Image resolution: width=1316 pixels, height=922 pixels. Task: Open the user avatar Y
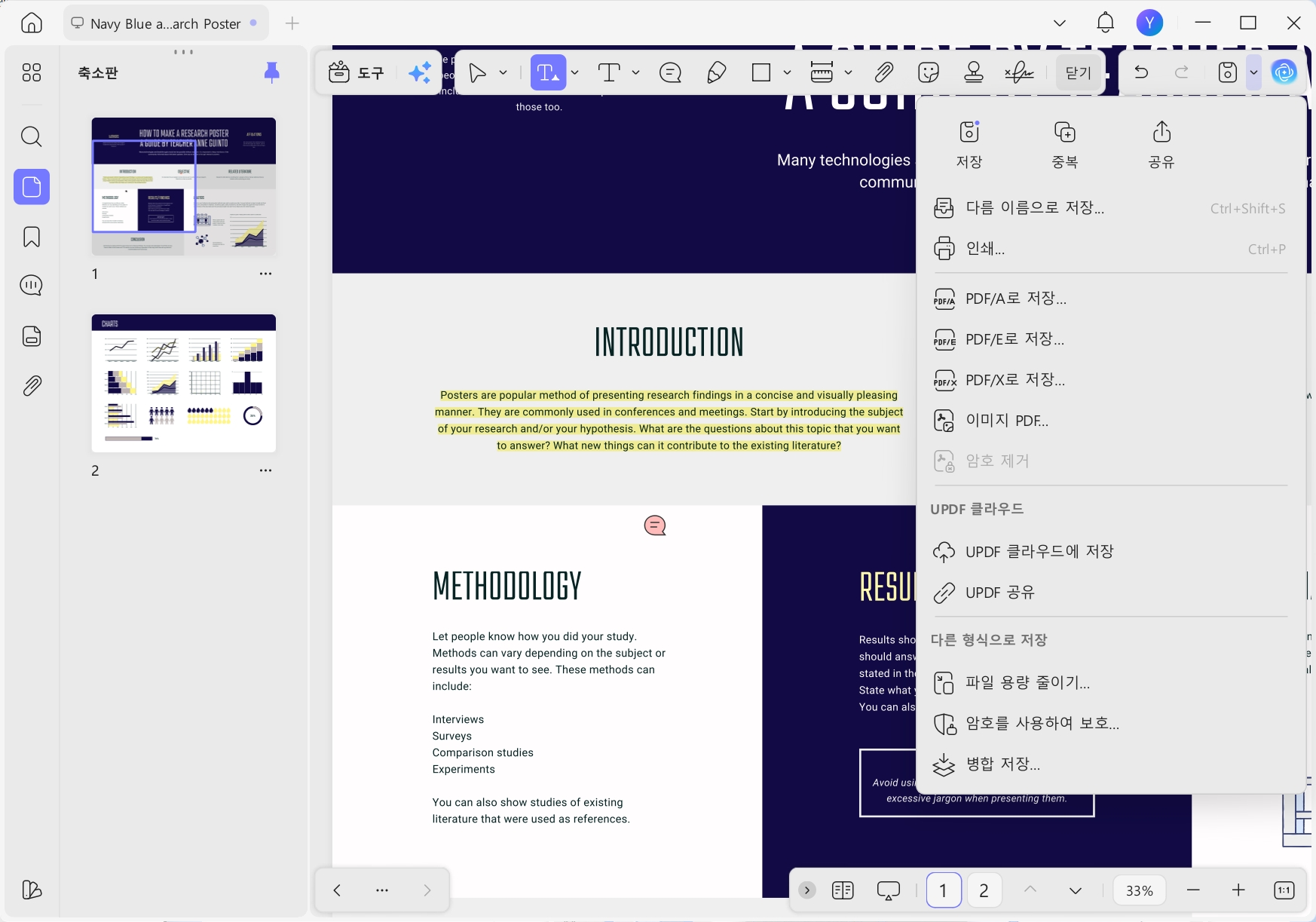[x=1149, y=23]
